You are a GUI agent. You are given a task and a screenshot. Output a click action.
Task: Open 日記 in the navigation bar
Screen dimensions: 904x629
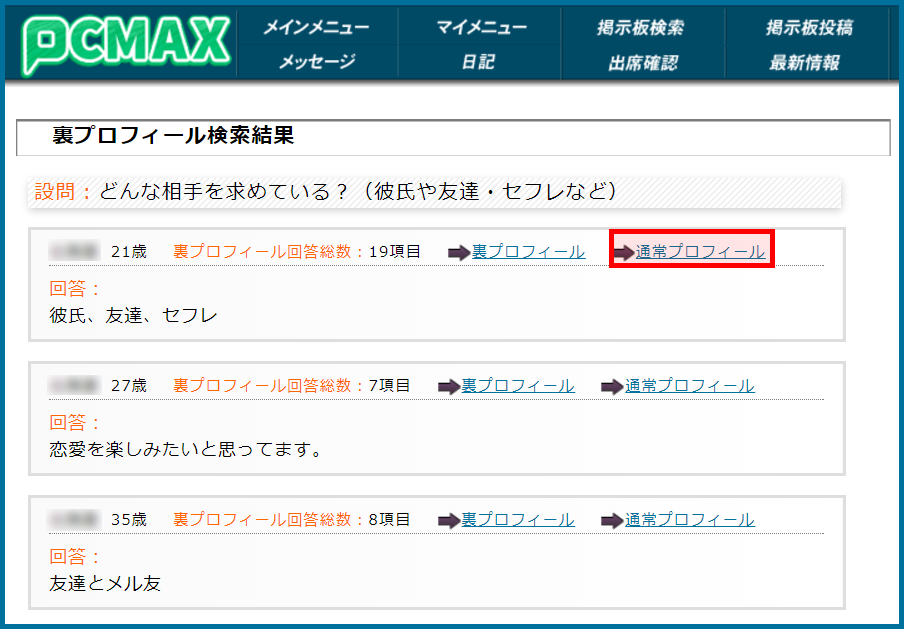(x=478, y=62)
